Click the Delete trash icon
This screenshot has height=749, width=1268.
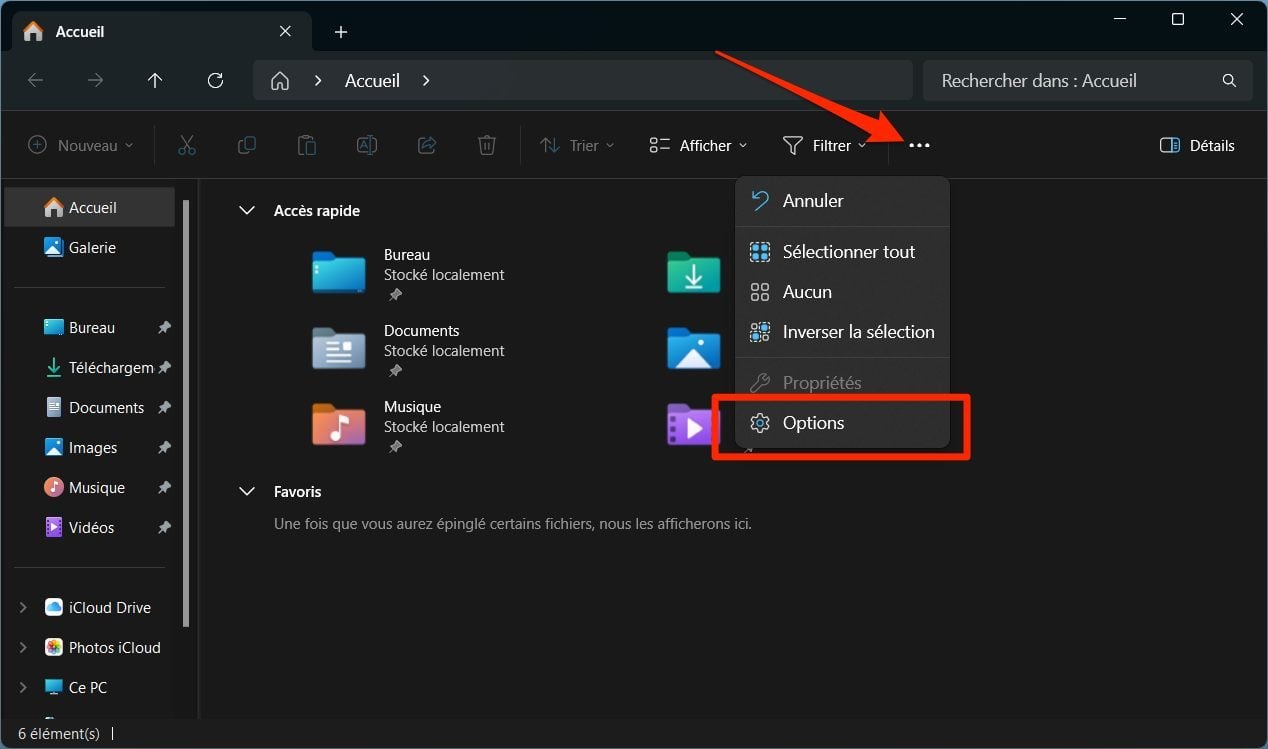point(487,145)
